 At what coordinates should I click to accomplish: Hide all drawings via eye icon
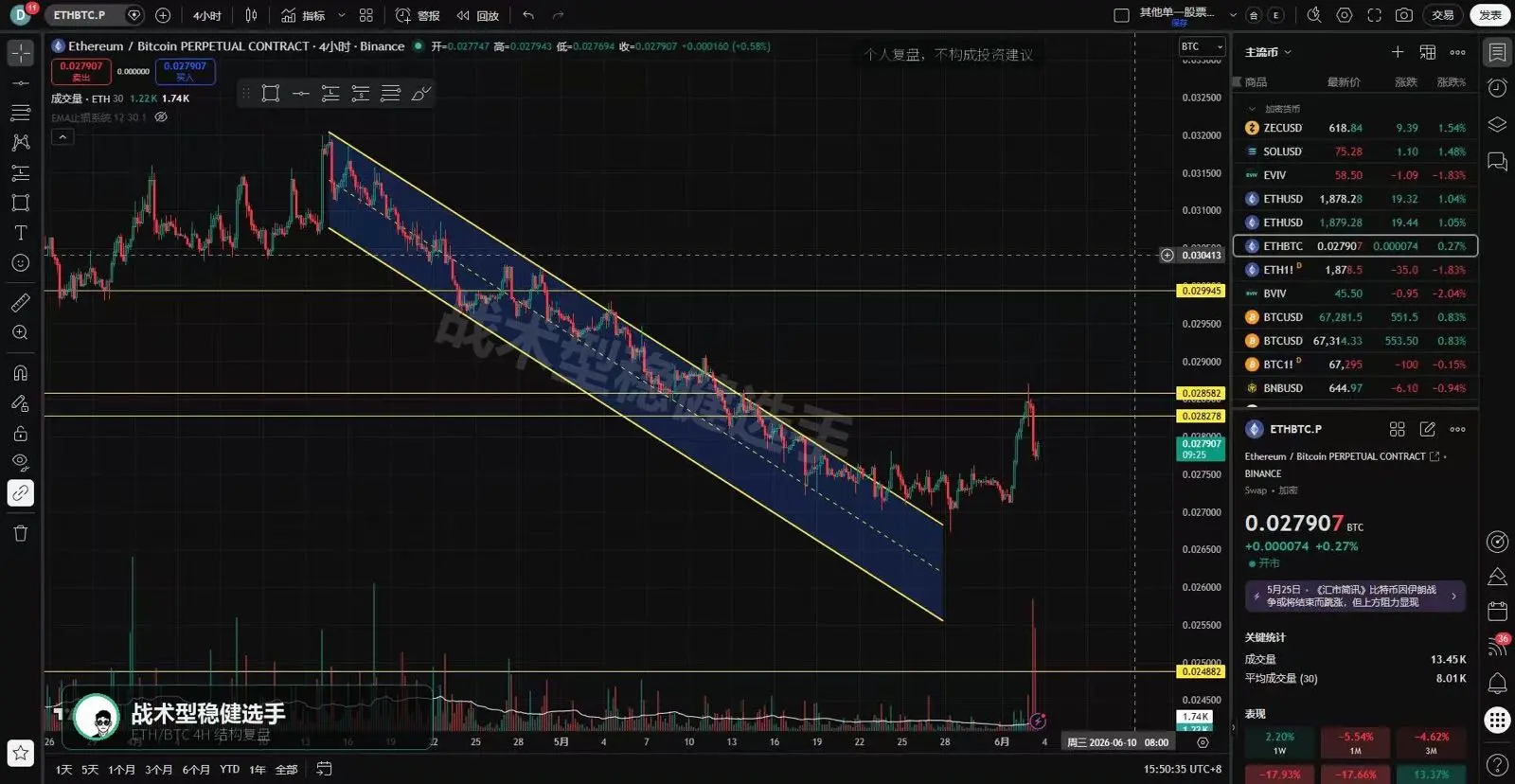20,462
